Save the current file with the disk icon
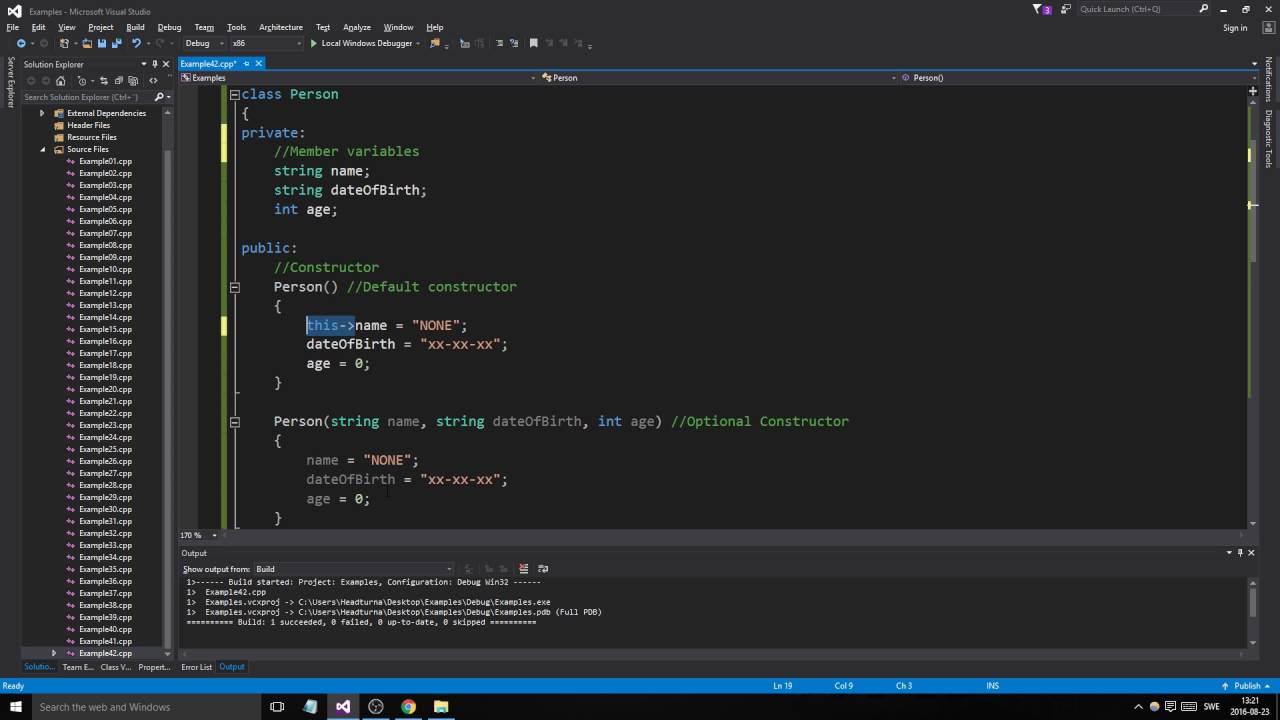 [102, 43]
